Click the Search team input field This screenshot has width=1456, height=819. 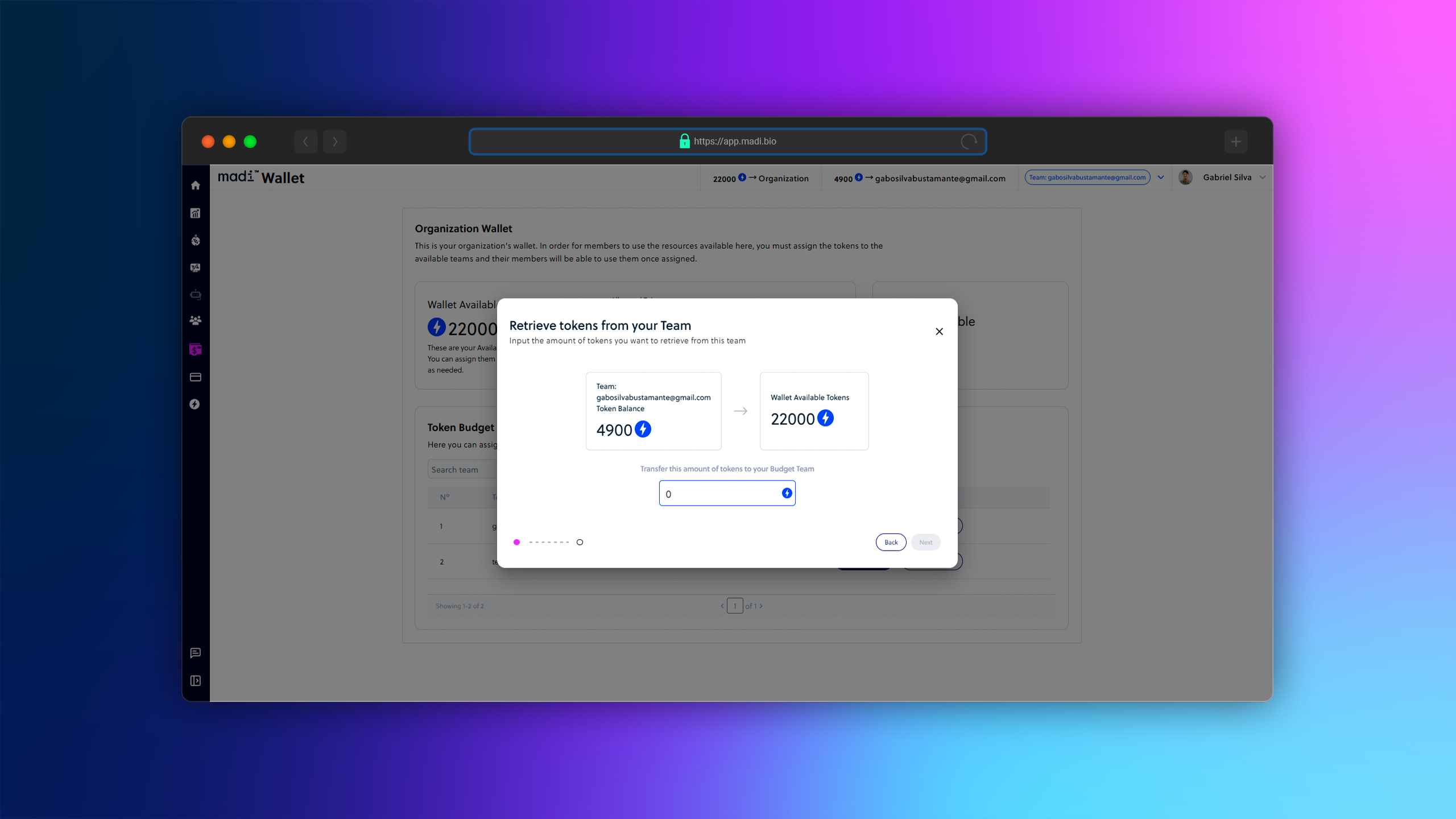pos(462,469)
